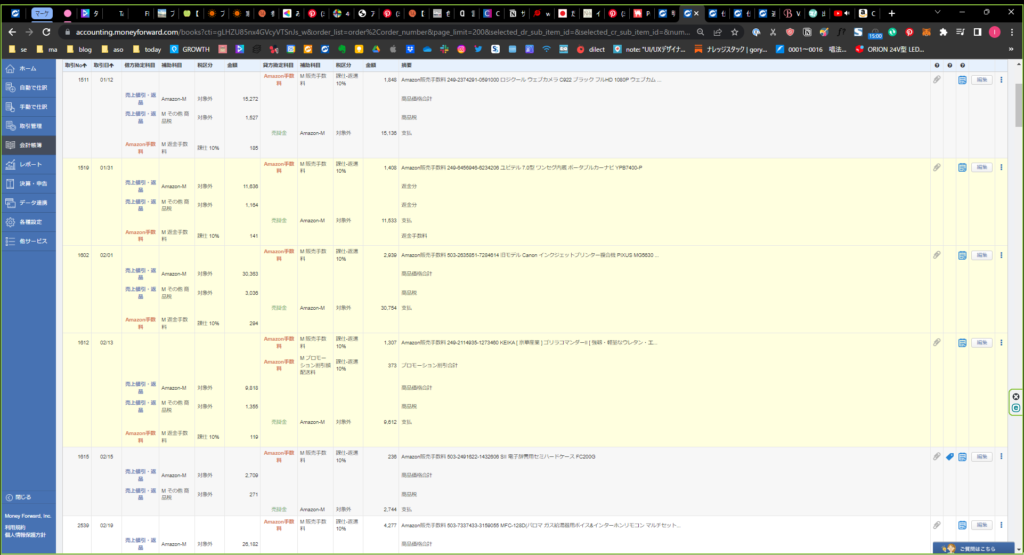Expand the three-dot menu for transaction 1612
The width and height of the screenshot is (1024, 555).
click(x=1001, y=342)
